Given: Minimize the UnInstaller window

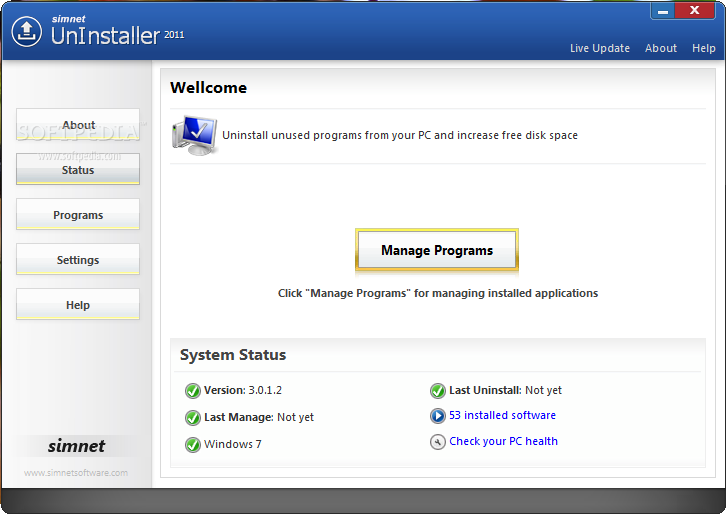Looking at the screenshot, I should (x=663, y=11).
